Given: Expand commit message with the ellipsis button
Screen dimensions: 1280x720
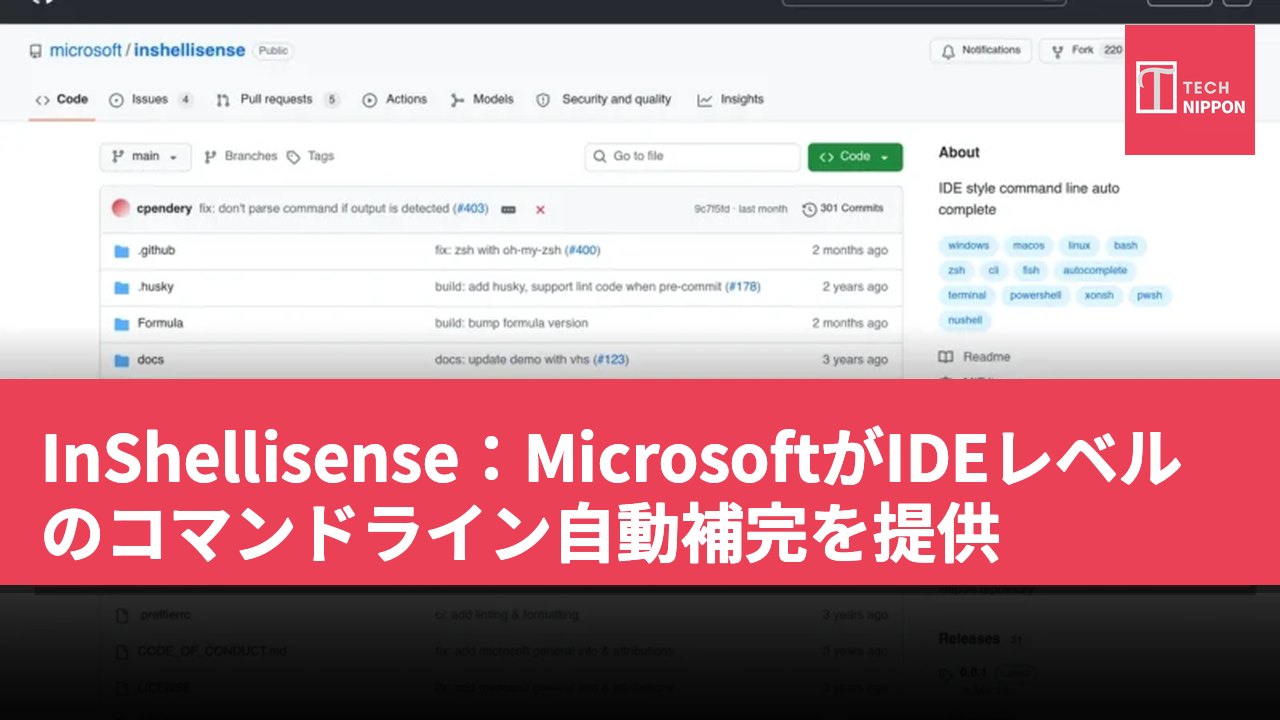Looking at the screenshot, I should [508, 210].
